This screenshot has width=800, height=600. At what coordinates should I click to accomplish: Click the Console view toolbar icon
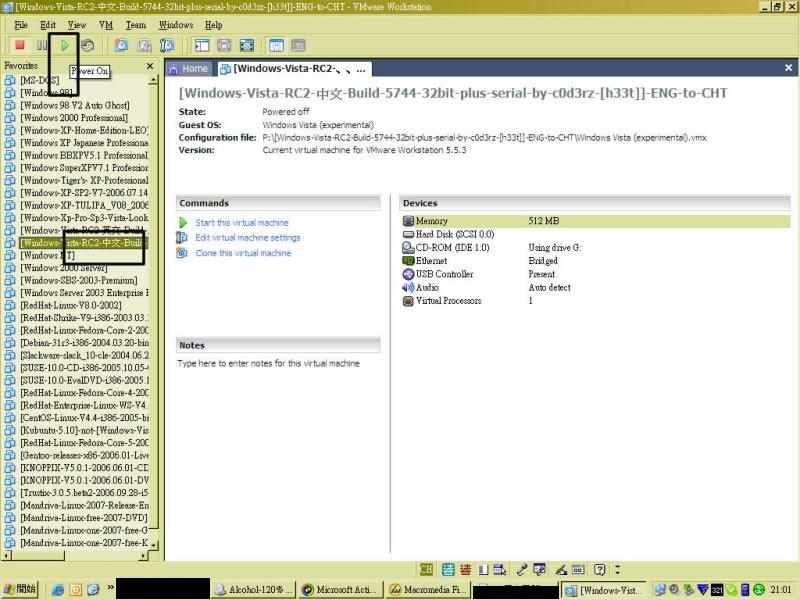click(298, 45)
